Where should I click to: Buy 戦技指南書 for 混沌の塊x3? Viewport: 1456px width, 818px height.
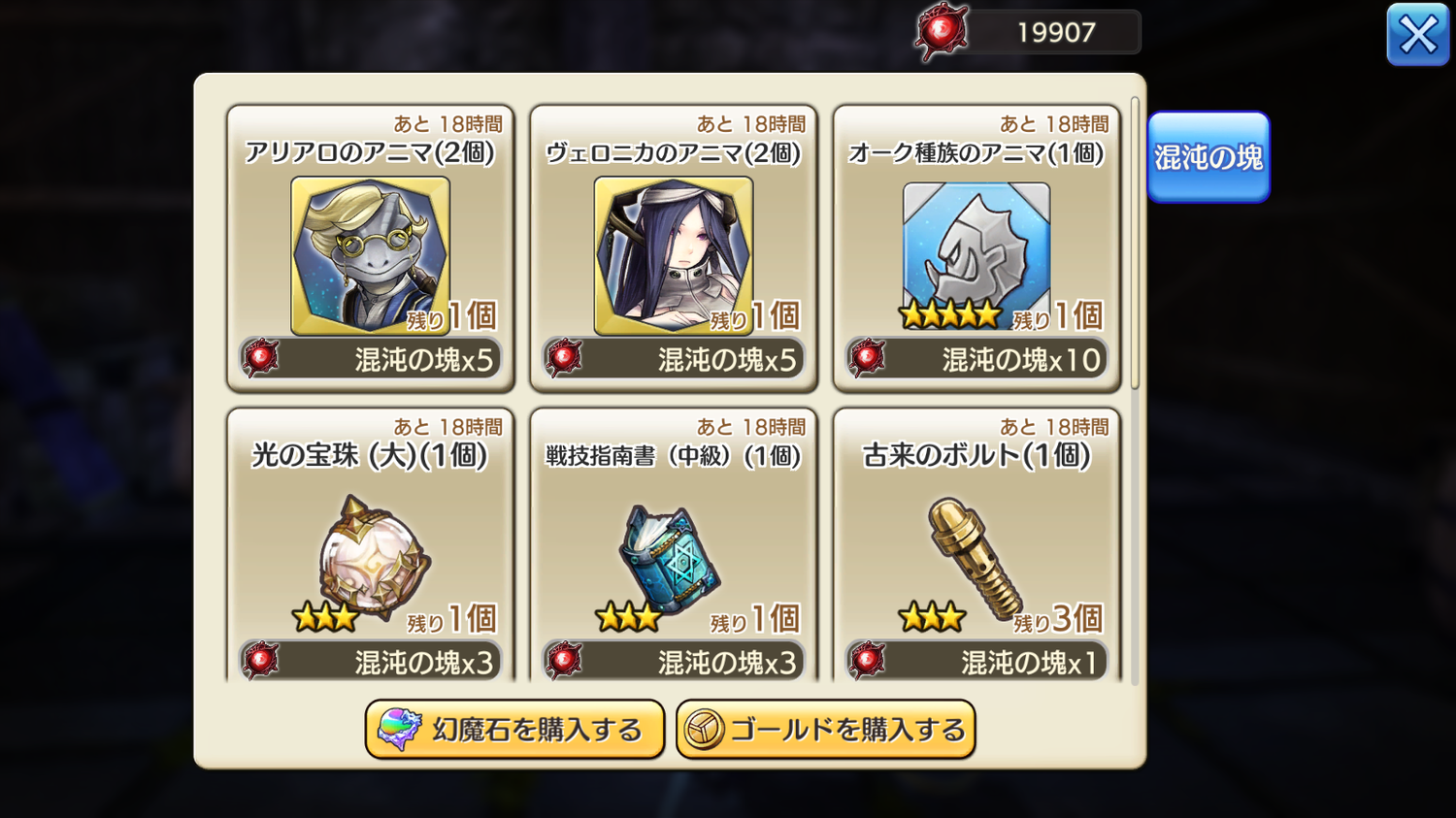pyautogui.click(x=674, y=662)
